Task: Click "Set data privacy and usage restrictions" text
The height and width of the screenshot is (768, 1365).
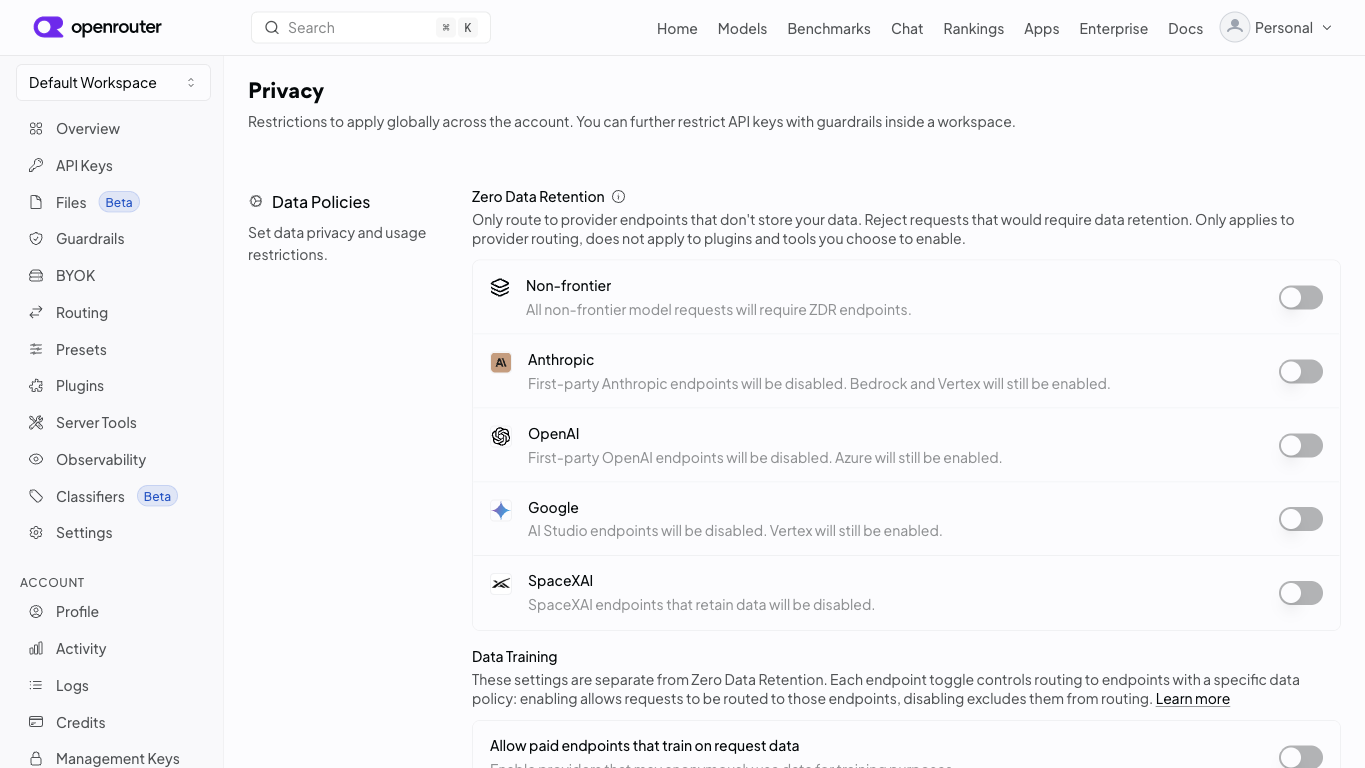Action: pos(337,244)
